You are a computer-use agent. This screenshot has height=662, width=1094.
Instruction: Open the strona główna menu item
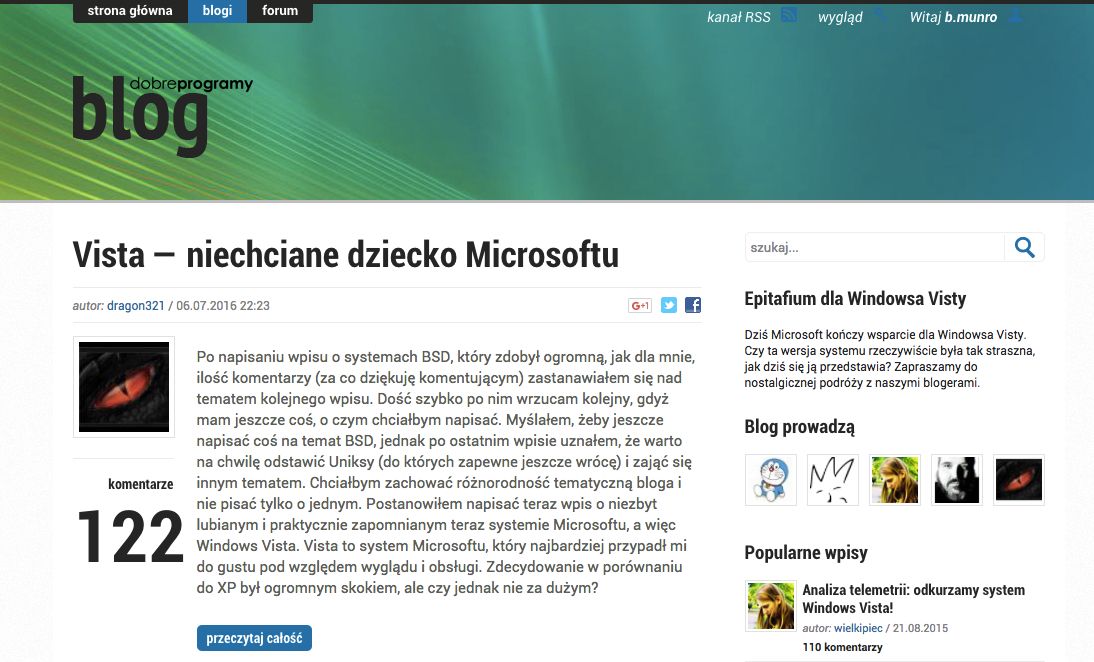tap(129, 11)
